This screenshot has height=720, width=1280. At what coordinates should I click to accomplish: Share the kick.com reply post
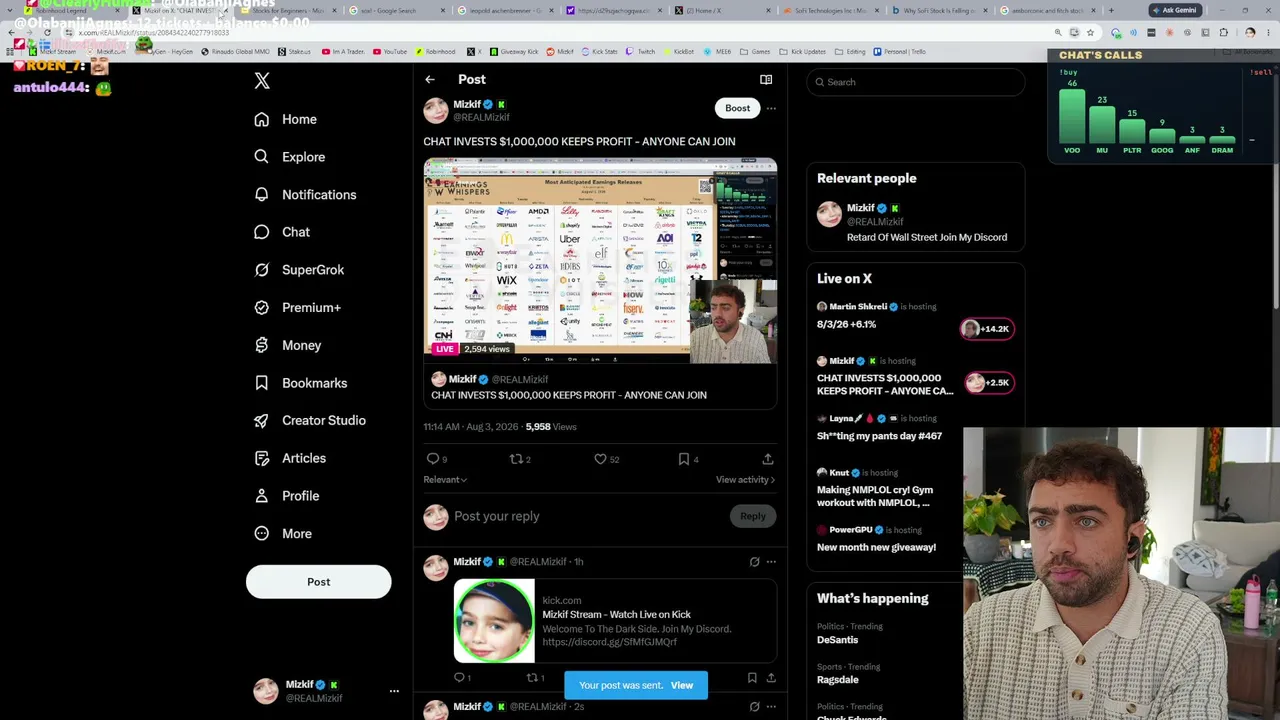(x=771, y=678)
